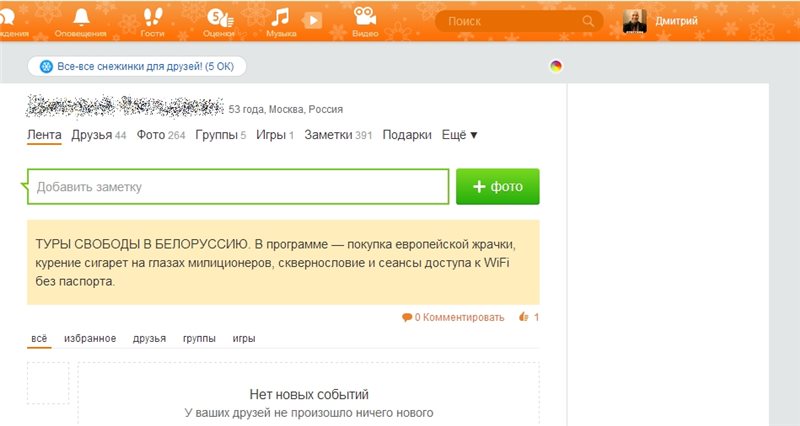Click the search magnifier icon
The image size is (800, 426).
tap(588, 21)
